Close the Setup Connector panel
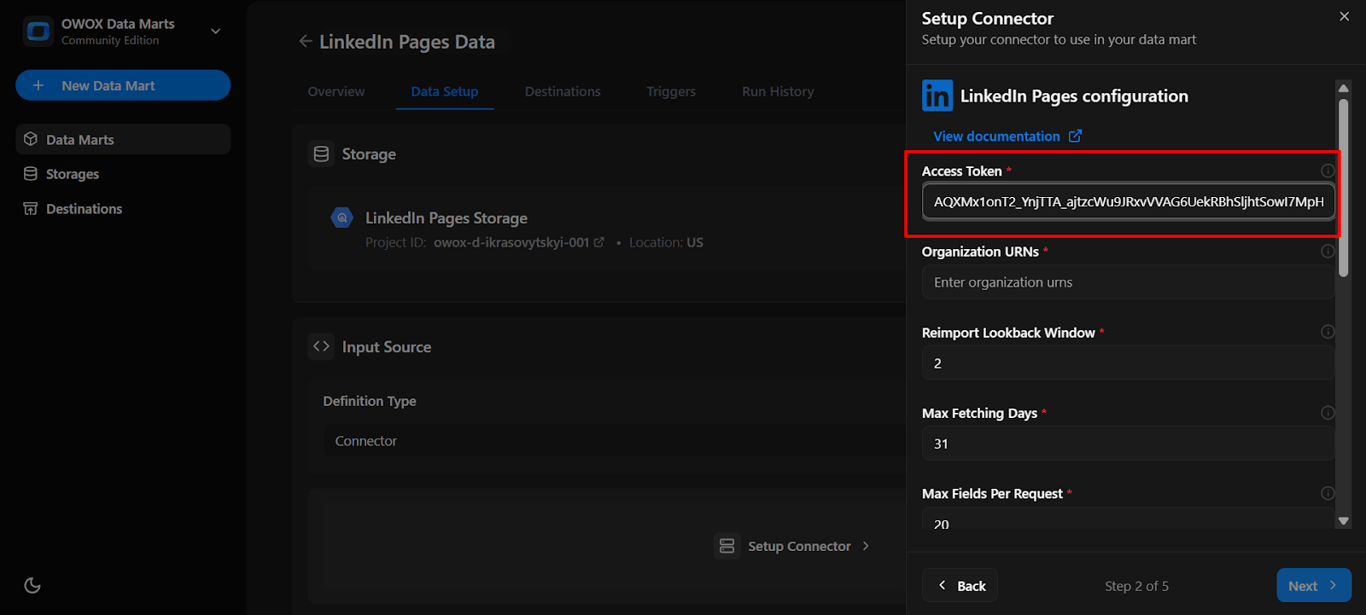The height and width of the screenshot is (615, 1366). click(x=1344, y=16)
